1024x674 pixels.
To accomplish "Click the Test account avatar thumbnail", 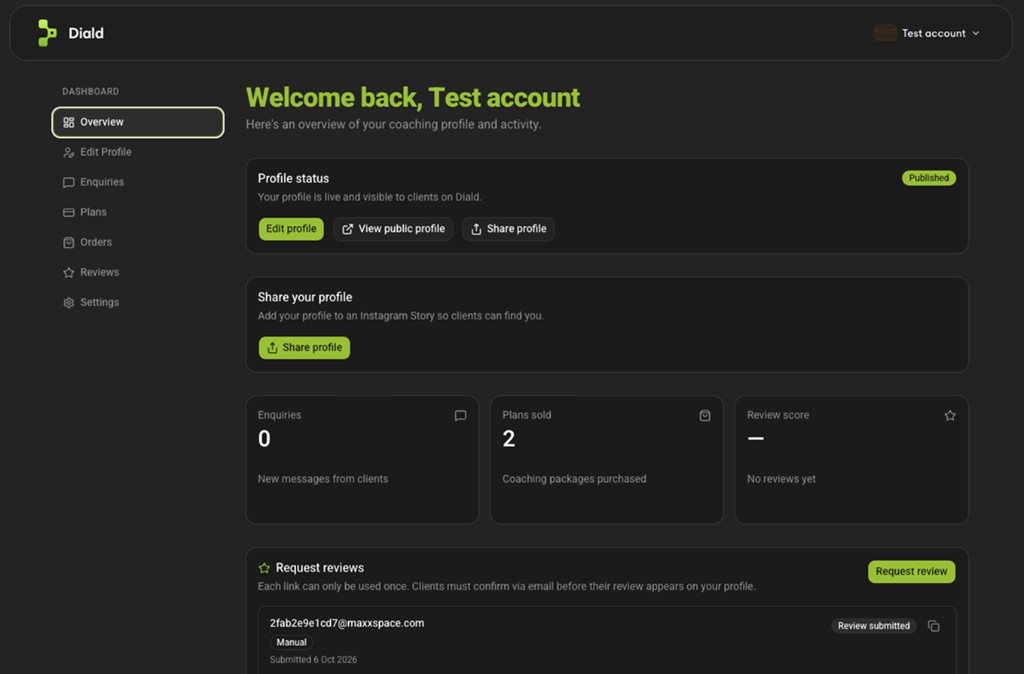I will coord(885,33).
